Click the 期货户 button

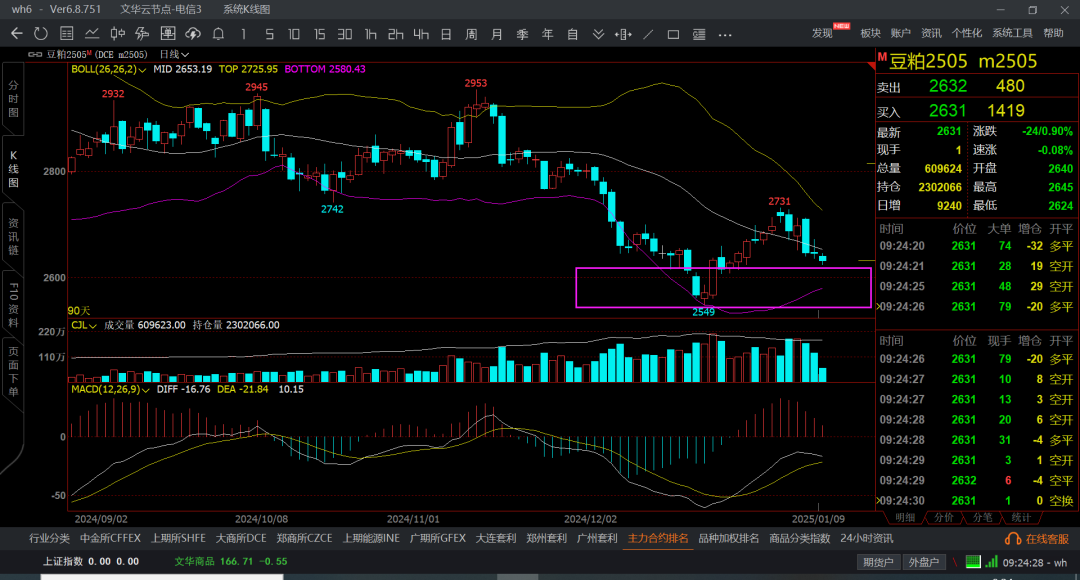click(x=878, y=562)
